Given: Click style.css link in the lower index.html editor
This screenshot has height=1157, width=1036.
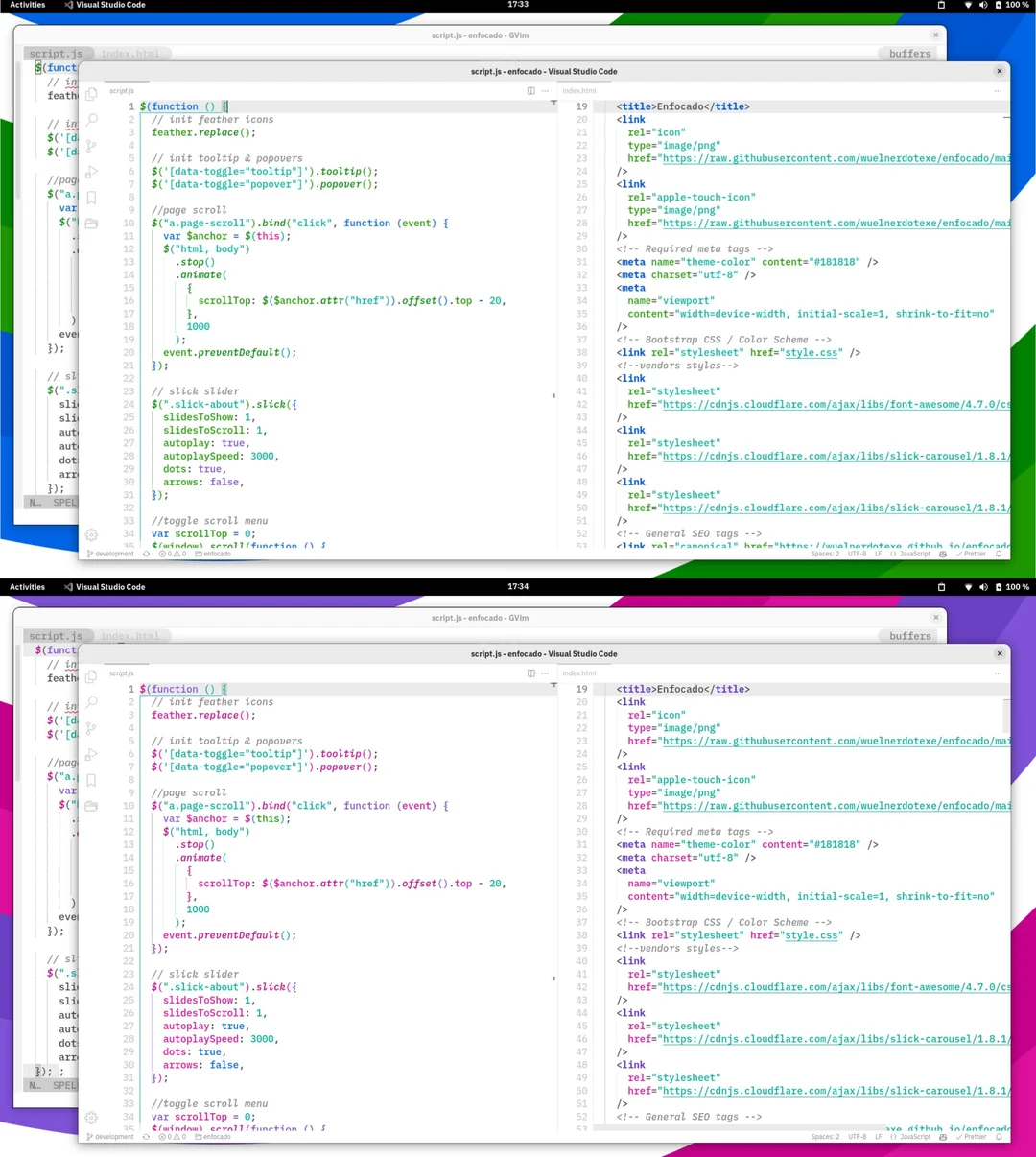Looking at the screenshot, I should (x=812, y=935).
